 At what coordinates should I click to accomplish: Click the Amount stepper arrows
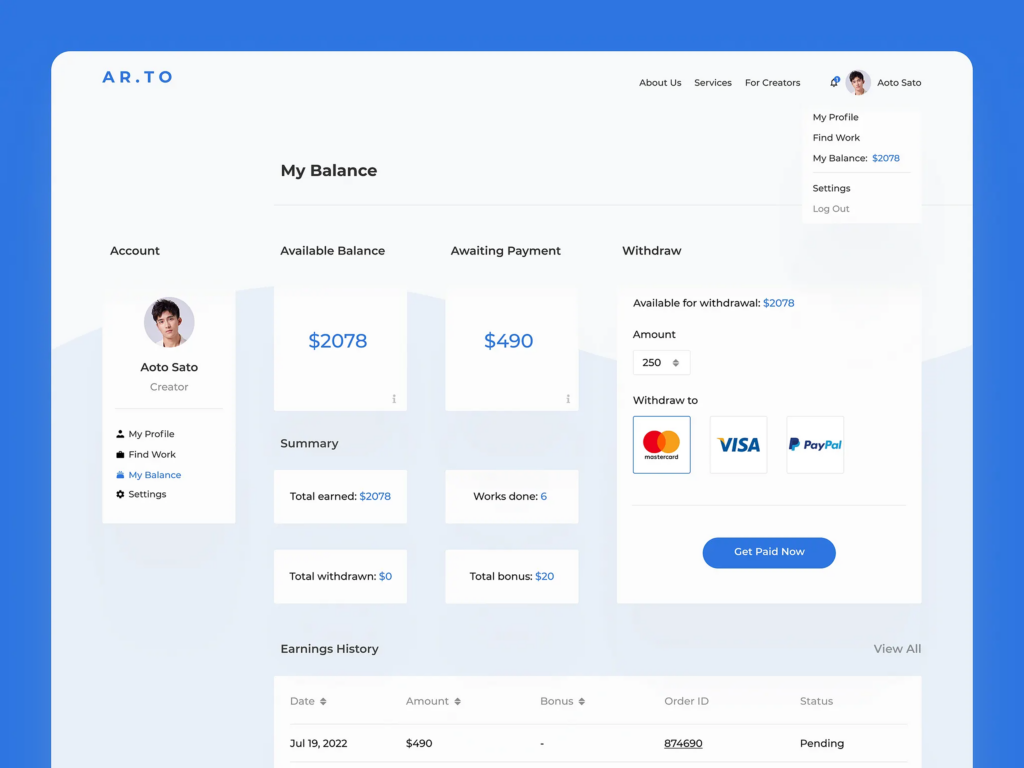coord(676,362)
